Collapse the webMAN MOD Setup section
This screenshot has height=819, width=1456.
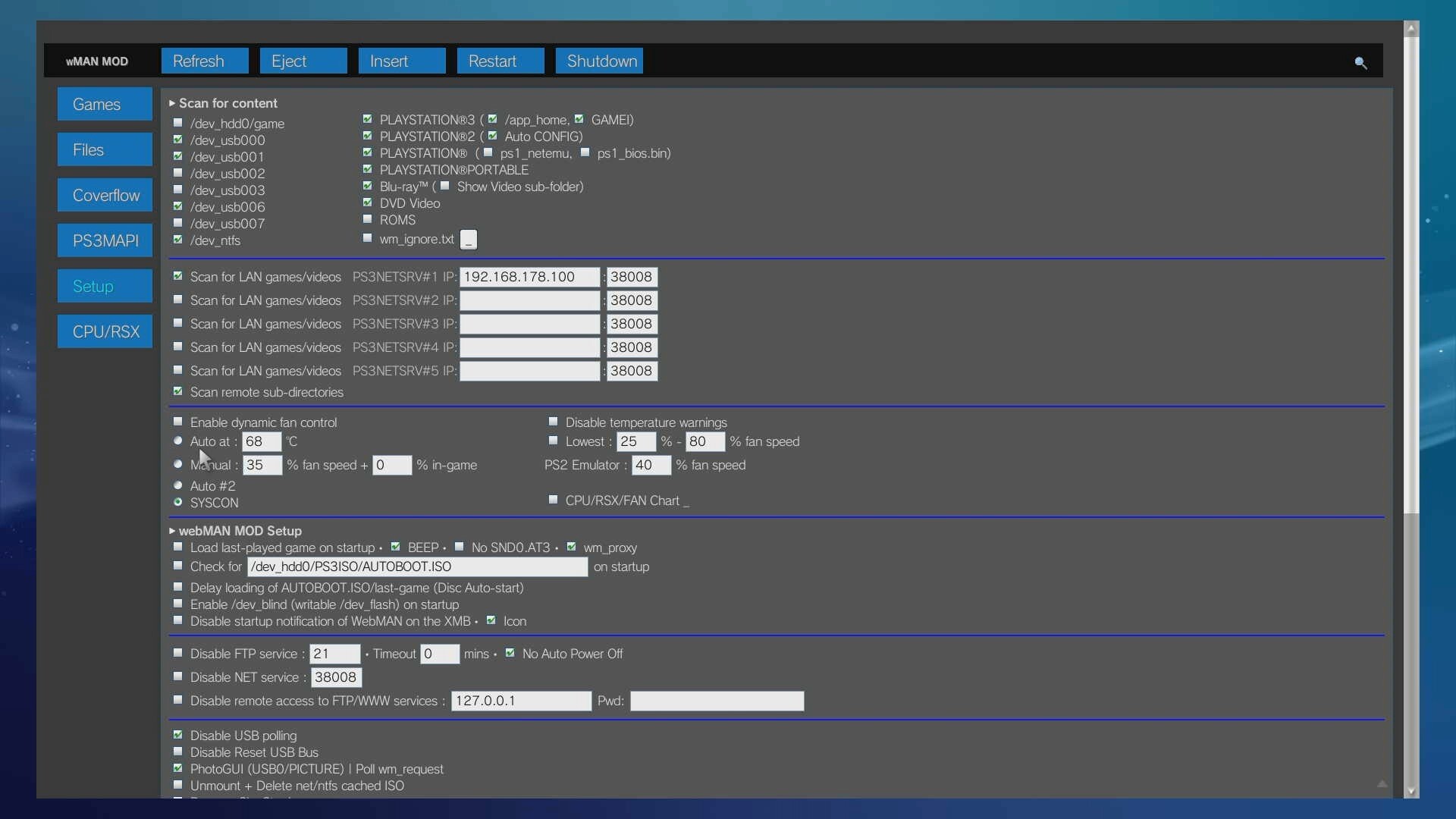172,531
